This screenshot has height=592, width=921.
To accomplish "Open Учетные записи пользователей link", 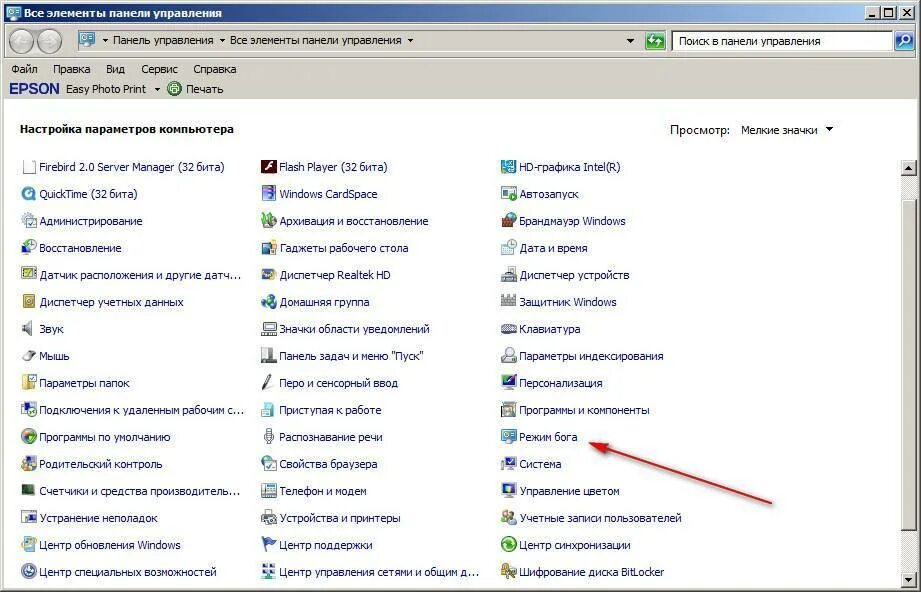I will tap(600, 518).
